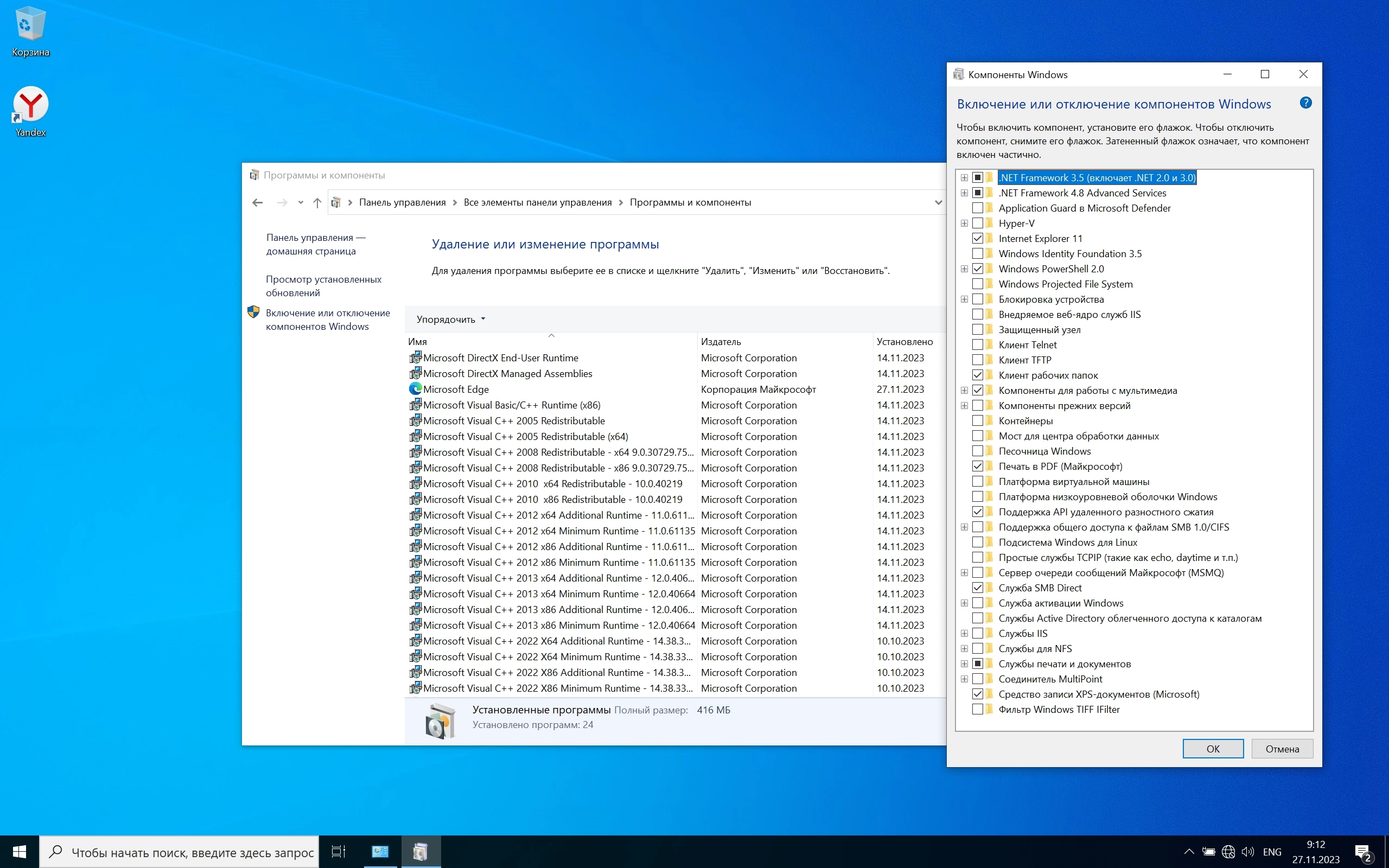Open the address bar history dropdown arrow
This screenshot has height=868, width=1389.
(938, 202)
